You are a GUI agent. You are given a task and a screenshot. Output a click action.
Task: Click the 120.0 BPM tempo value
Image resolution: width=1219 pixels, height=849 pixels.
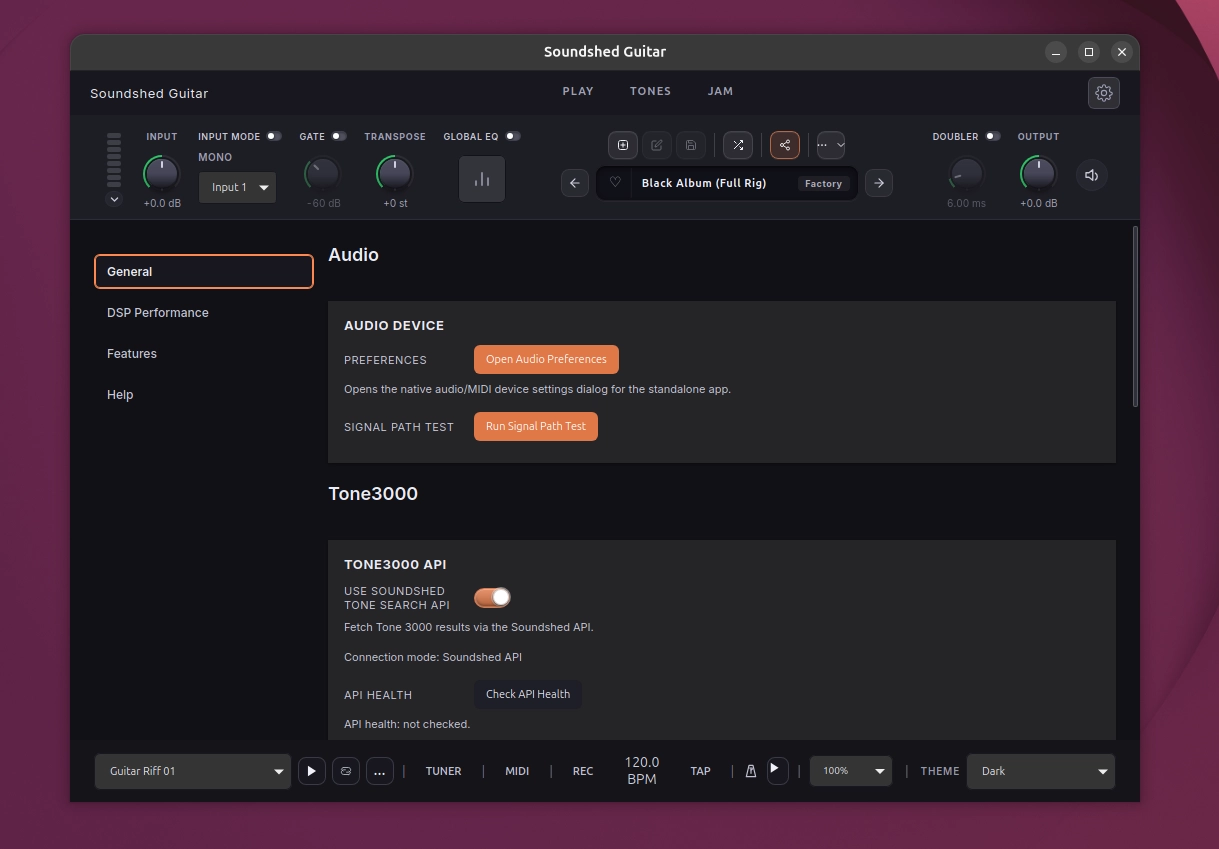click(642, 770)
